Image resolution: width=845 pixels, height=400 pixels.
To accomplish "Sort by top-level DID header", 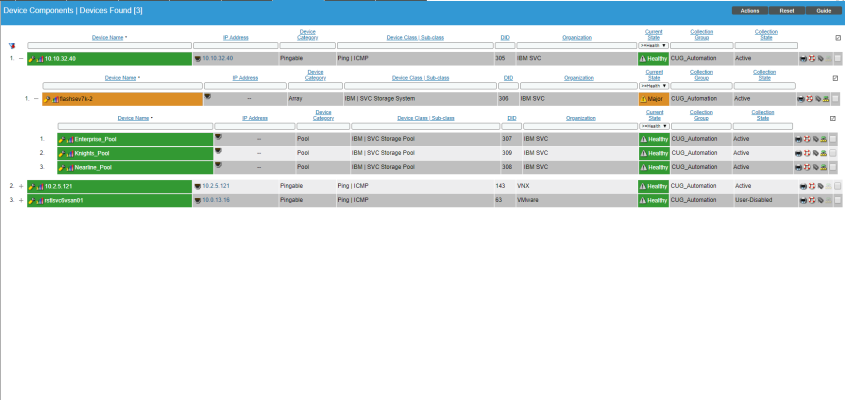I will tap(505, 38).
